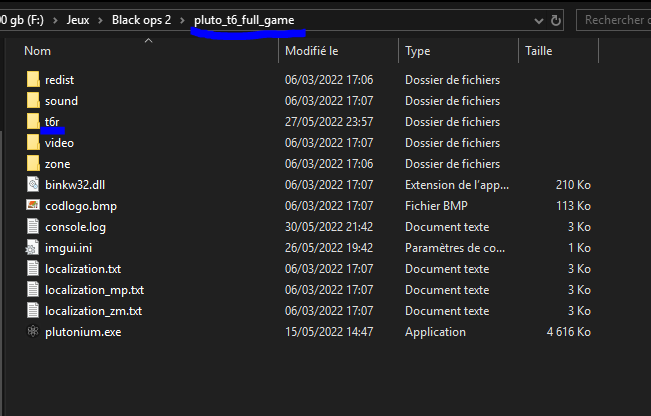Click the Extension de l'app... type cell

tap(457, 185)
